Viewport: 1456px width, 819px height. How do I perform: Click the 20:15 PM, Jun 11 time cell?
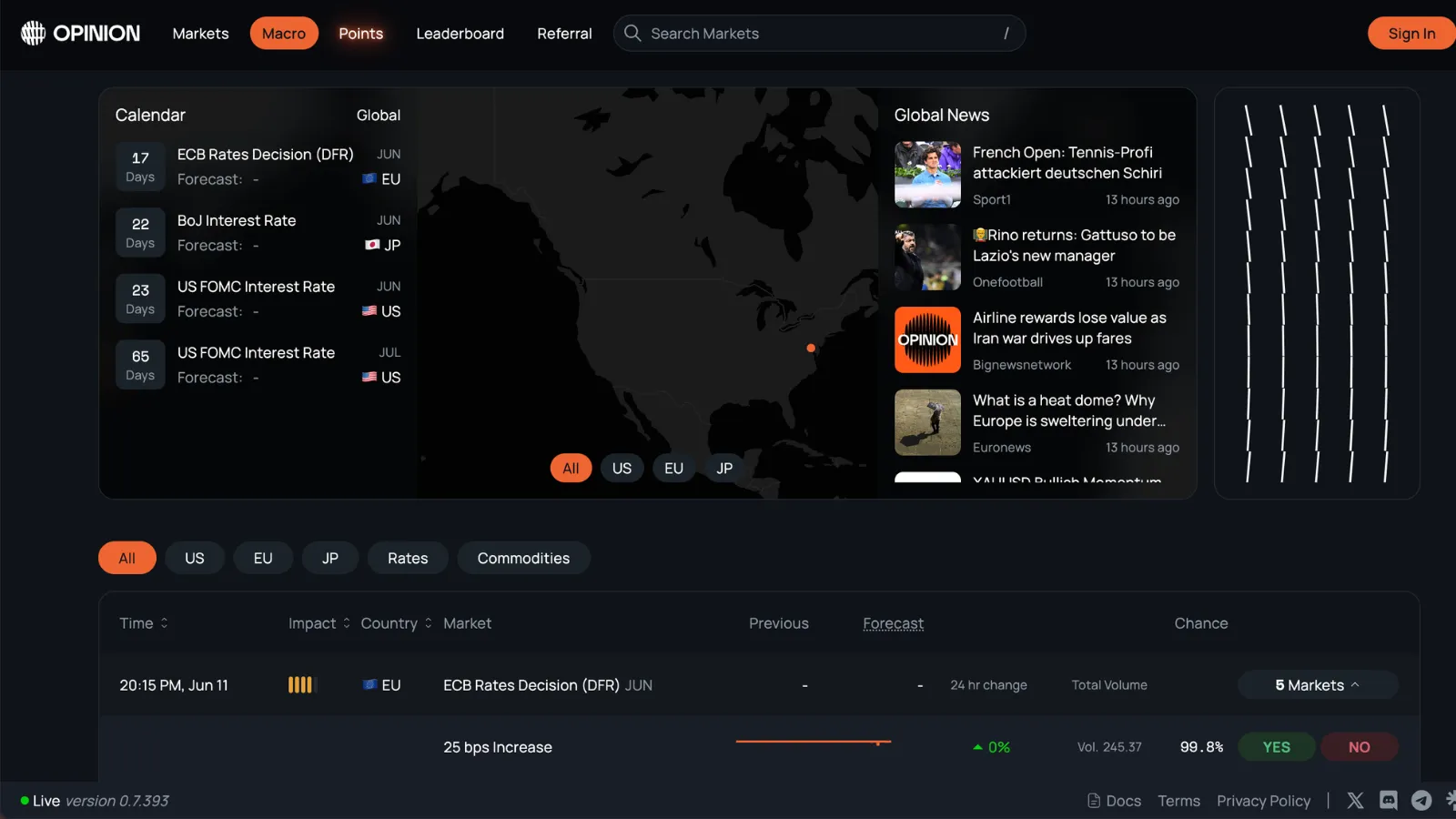(x=174, y=685)
